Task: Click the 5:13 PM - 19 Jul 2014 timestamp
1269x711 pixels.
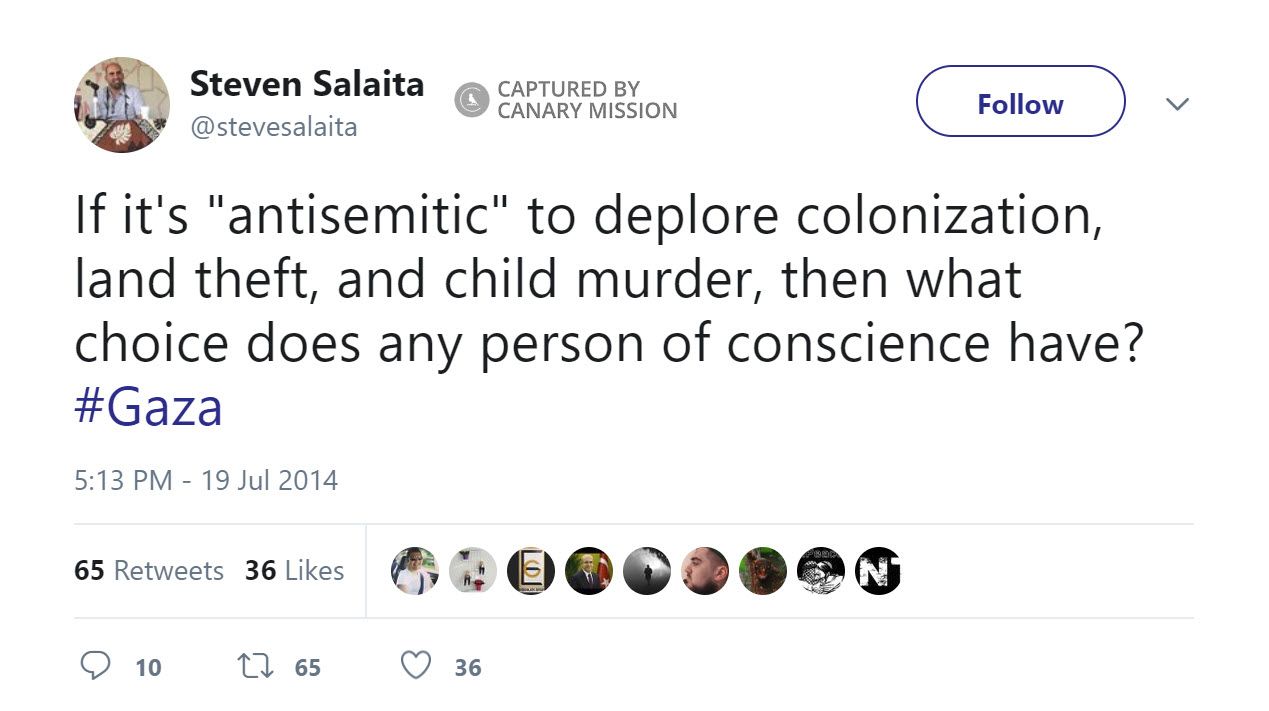Action: click(206, 480)
